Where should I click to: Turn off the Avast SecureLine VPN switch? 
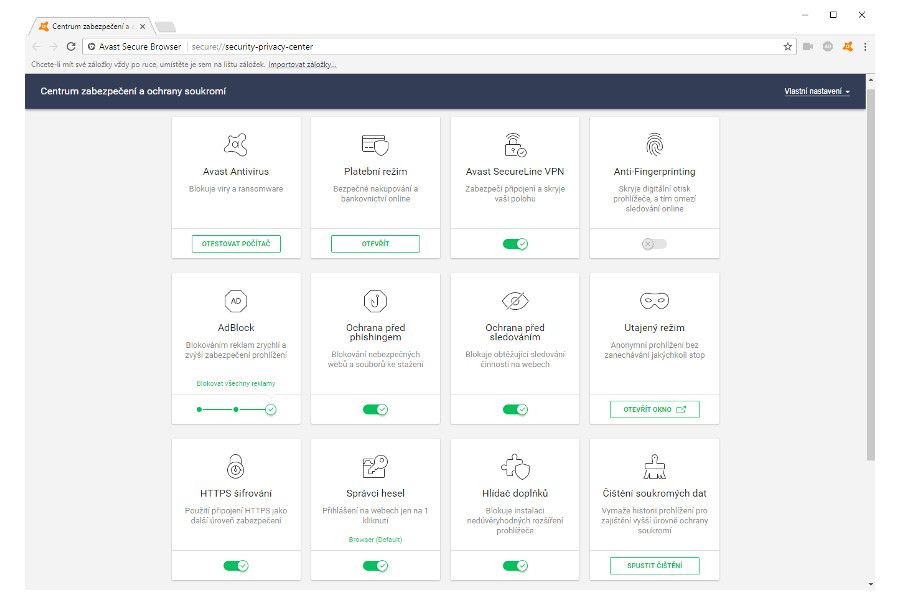pos(515,243)
